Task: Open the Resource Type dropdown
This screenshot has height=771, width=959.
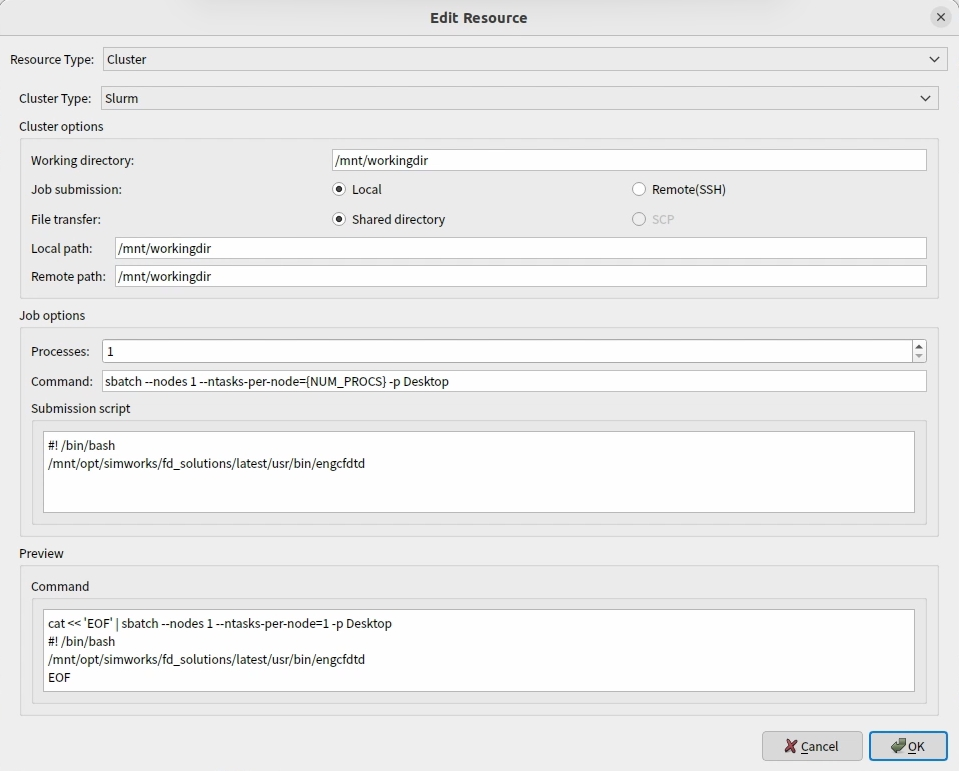Action: coord(524,59)
